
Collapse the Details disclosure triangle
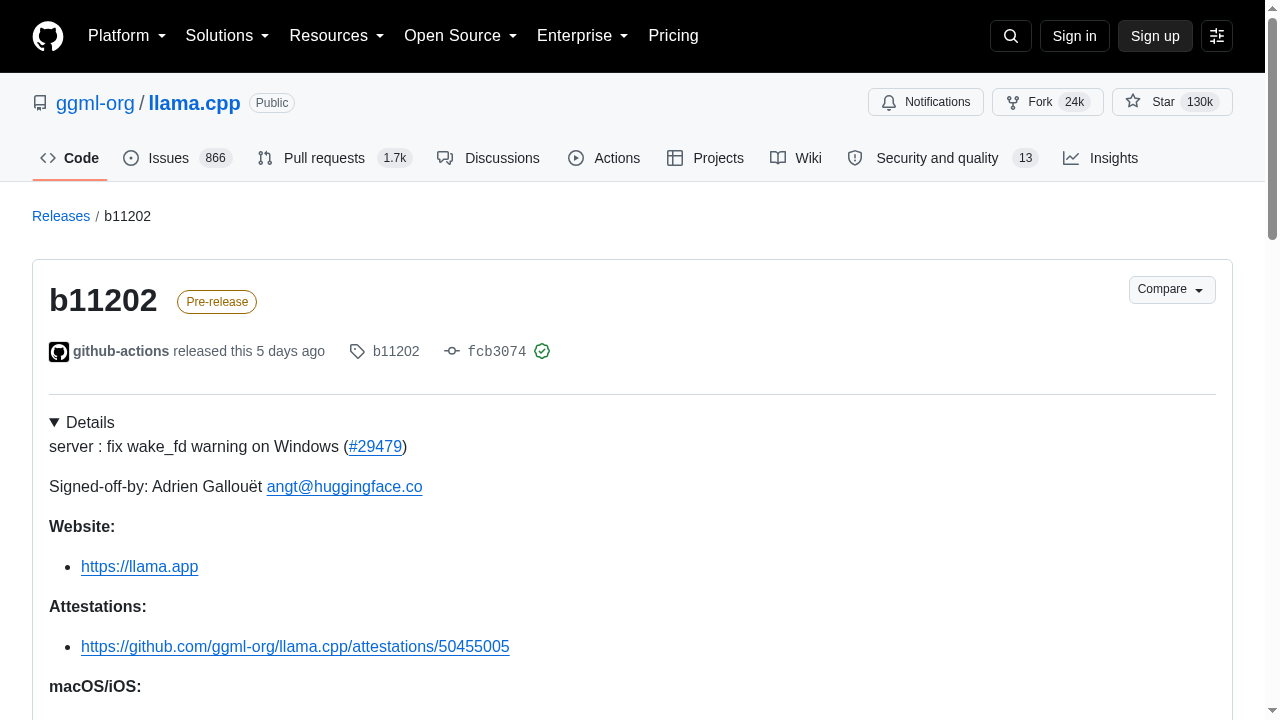[x=54, y=423]
